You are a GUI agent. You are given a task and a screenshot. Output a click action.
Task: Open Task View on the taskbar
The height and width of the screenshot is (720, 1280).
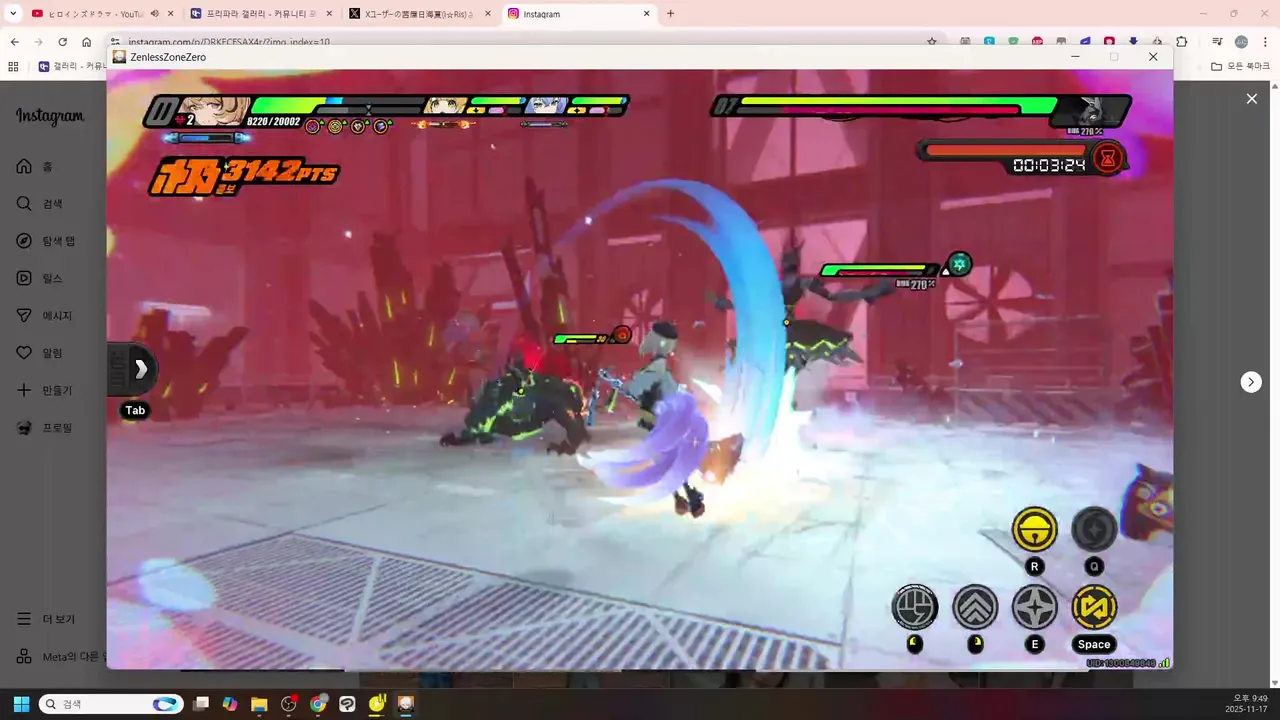coord(201,704)
